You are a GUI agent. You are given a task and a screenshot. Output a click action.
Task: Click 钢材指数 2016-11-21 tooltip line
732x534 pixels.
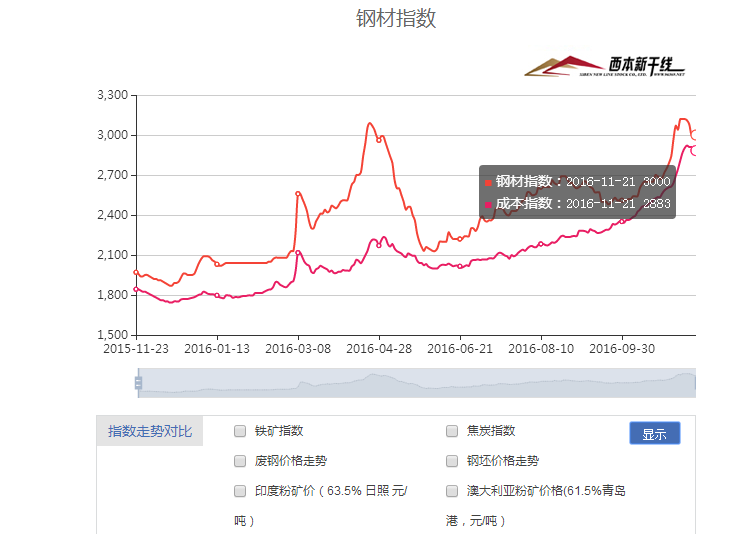coord(578,182)
